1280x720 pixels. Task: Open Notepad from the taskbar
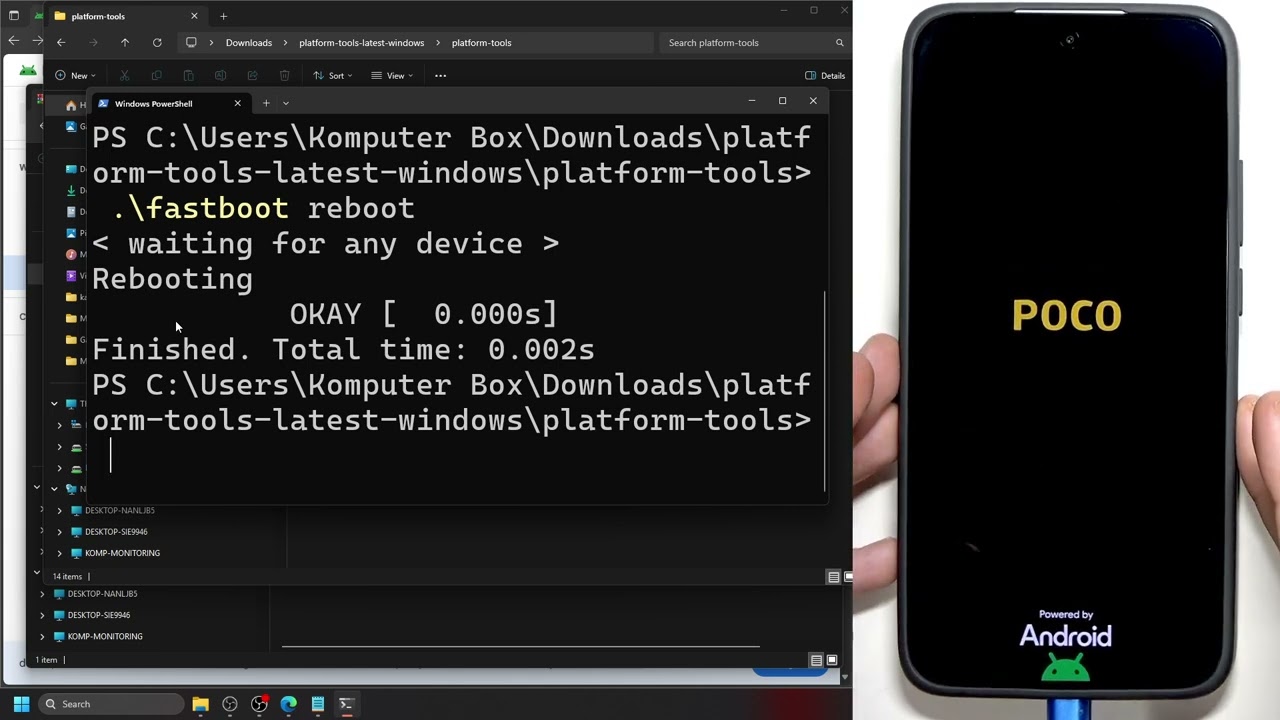[x=317, y=704]
